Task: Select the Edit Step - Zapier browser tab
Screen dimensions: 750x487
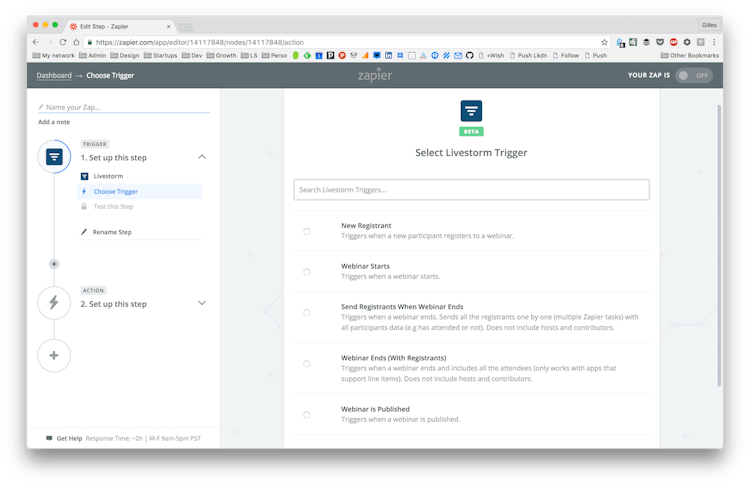Action: (x=120, y=26)
